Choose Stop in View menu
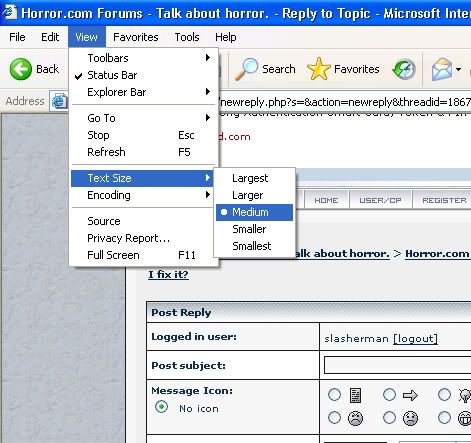Image resolution: width=471 pixels, height=443 pixels. [x=144, y=135]
